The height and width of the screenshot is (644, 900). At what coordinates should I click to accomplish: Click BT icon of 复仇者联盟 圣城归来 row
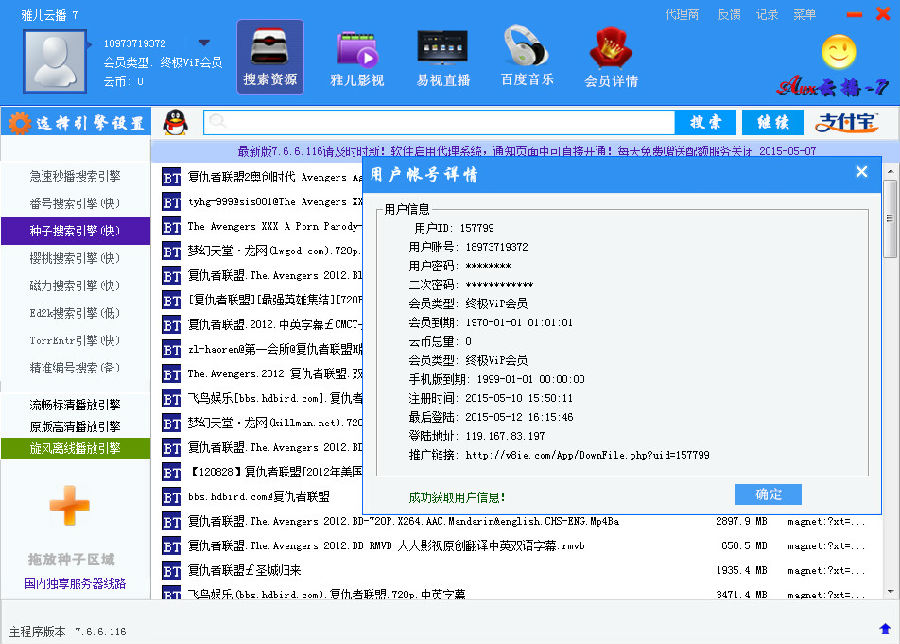click(172, 571)
